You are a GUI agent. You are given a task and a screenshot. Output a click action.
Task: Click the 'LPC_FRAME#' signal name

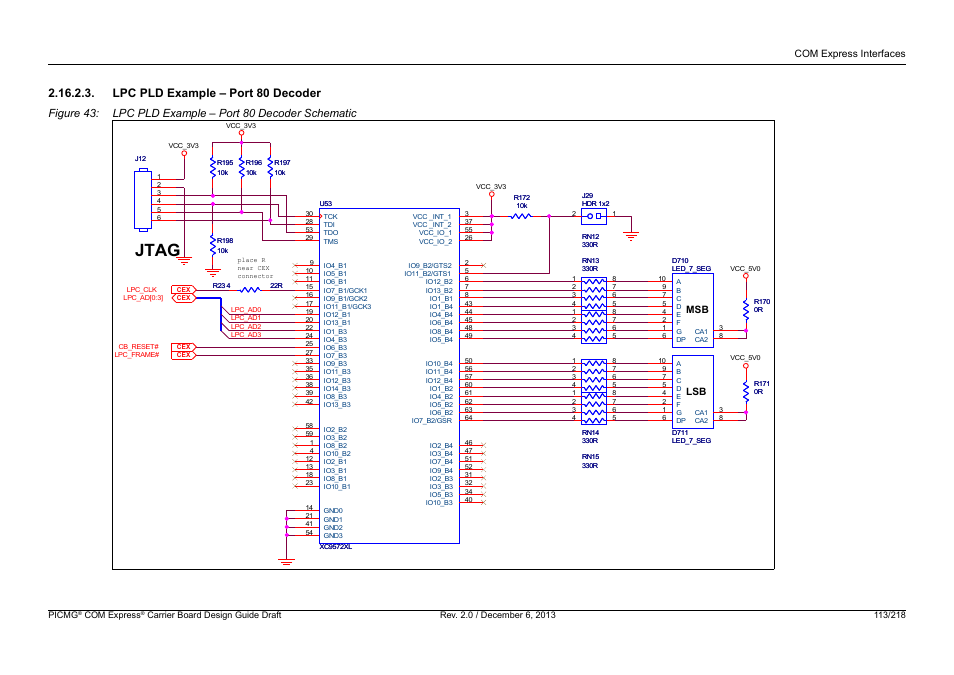[x=137, y=355]
